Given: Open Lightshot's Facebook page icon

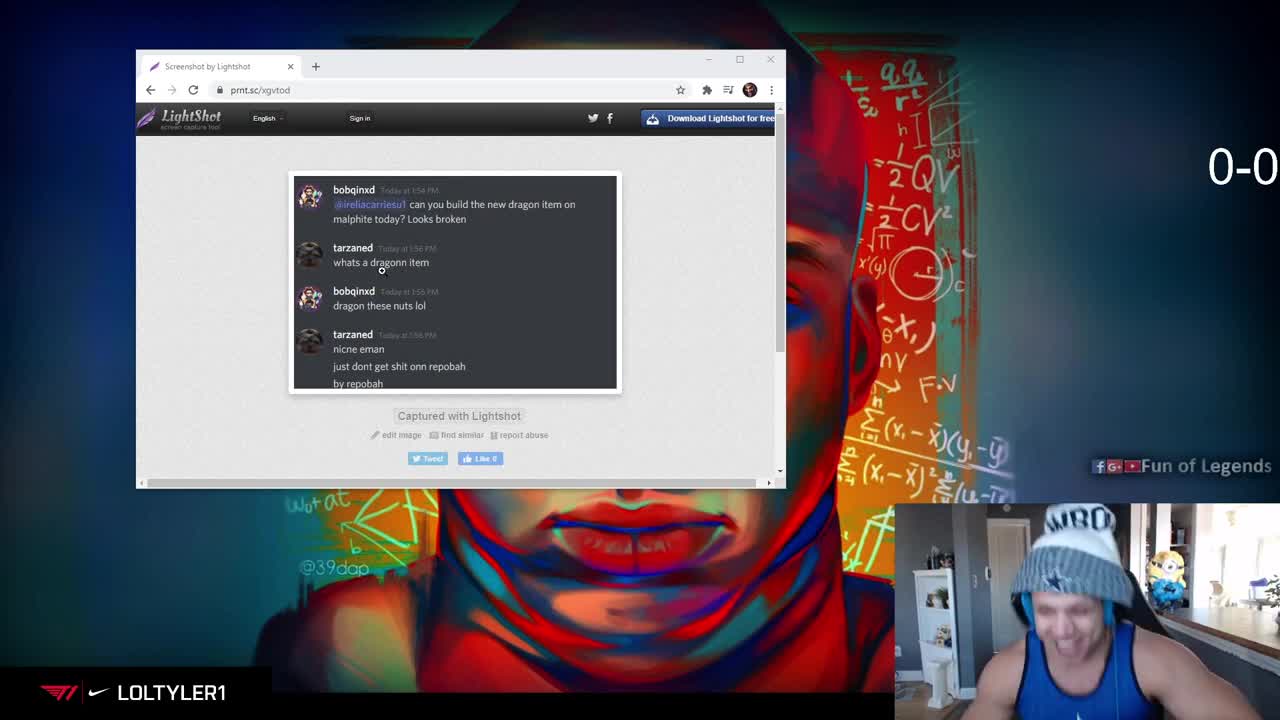Looking at the screenshot, I should [610, 118].
